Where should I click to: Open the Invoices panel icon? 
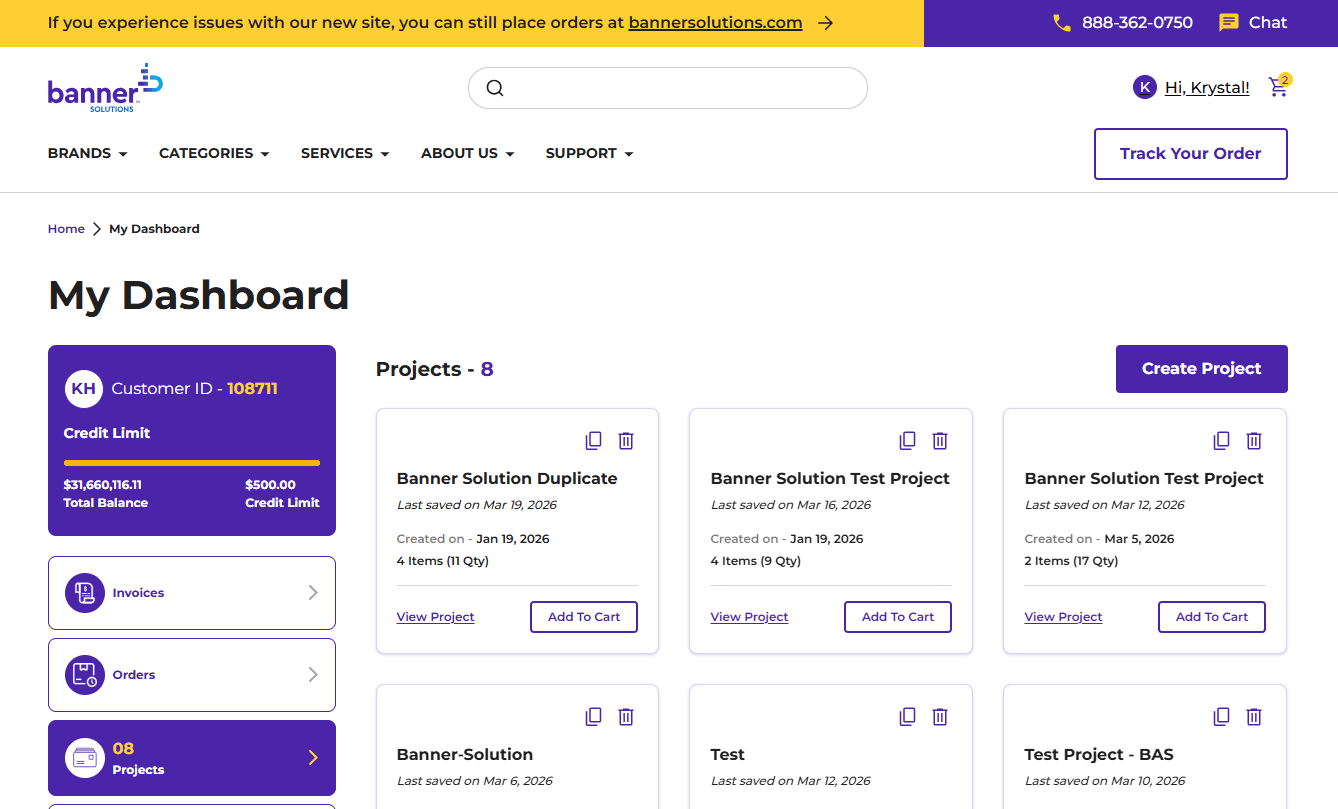tap(85, 592)
